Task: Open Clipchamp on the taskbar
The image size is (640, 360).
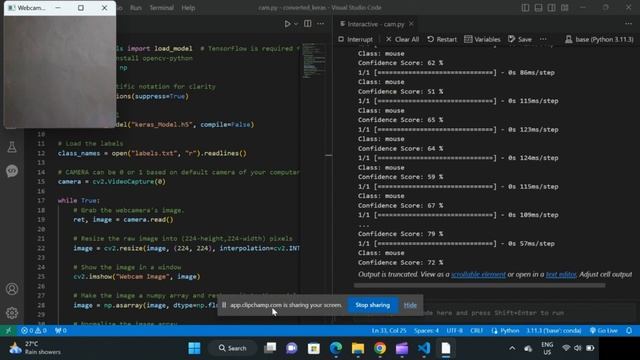Action: pos(402,348)
